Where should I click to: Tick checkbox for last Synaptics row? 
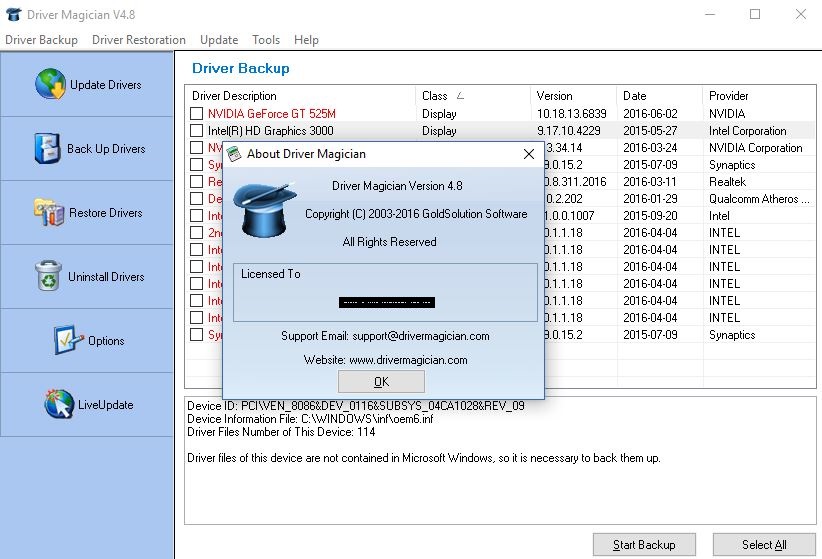tap(197, 335)
